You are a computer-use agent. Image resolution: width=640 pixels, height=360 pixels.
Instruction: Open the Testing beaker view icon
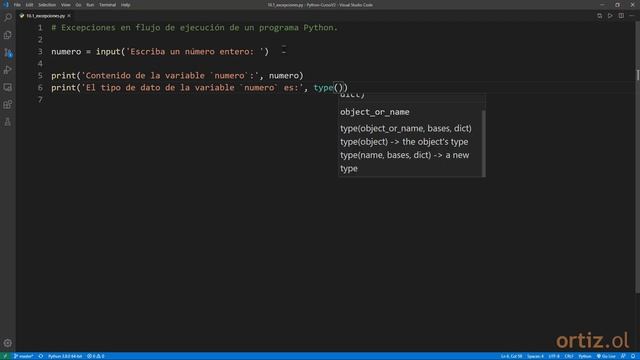8,122
